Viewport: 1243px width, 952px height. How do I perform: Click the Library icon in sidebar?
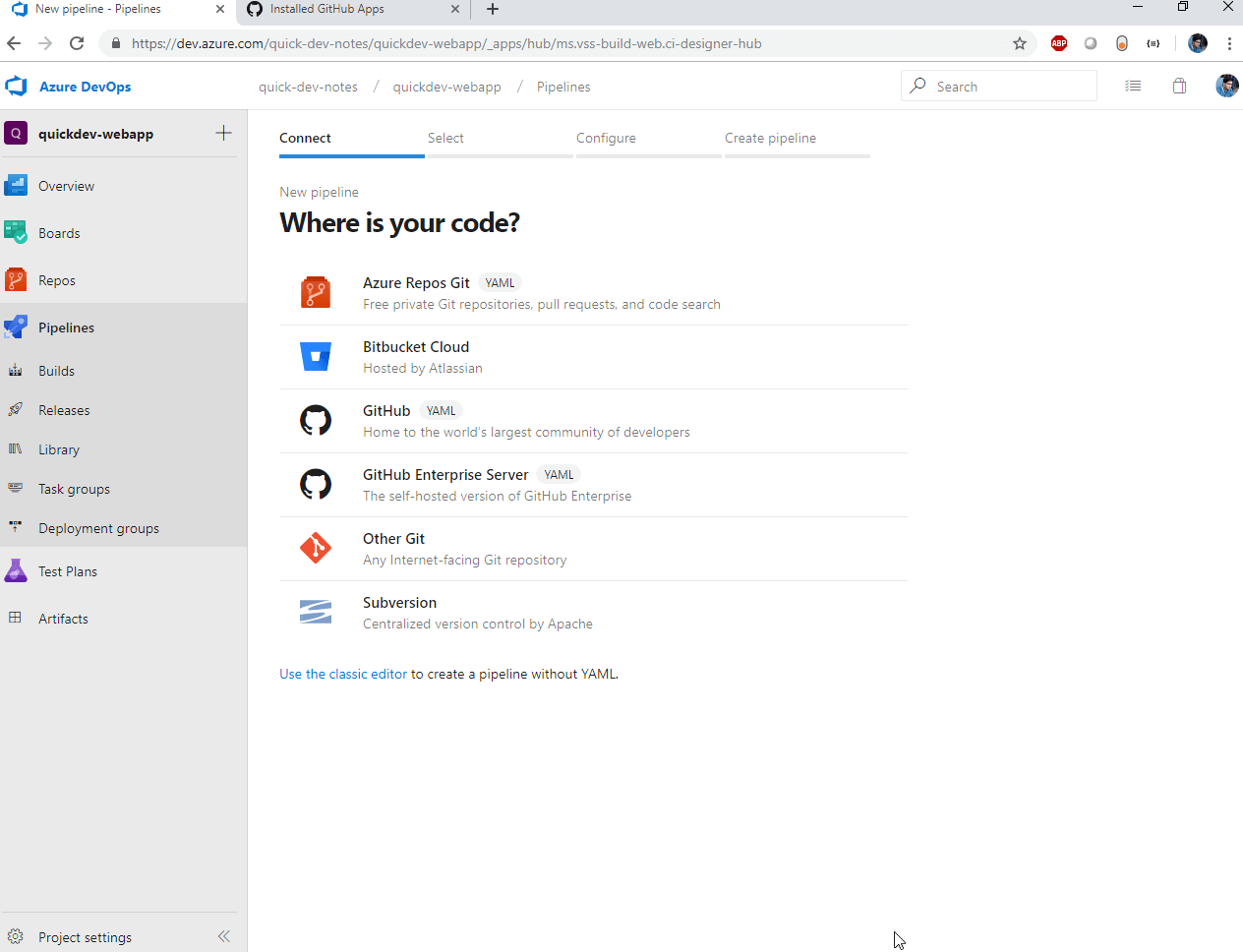(x=16, y=449)
